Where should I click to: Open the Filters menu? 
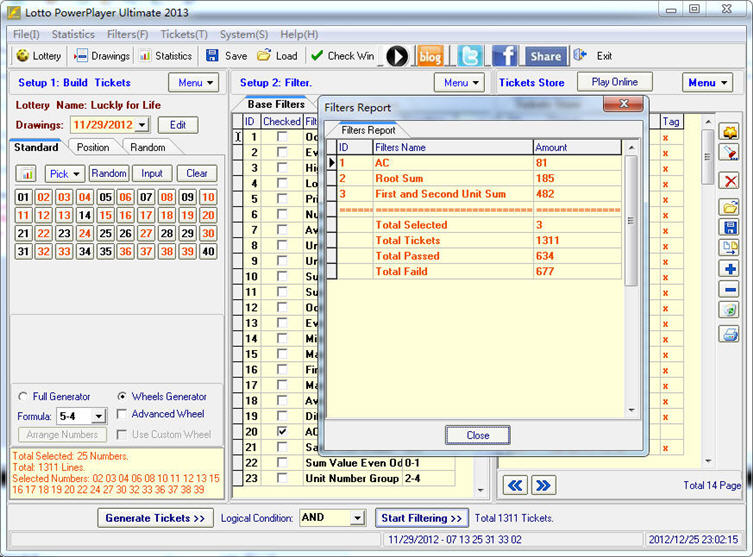[127, 35]
